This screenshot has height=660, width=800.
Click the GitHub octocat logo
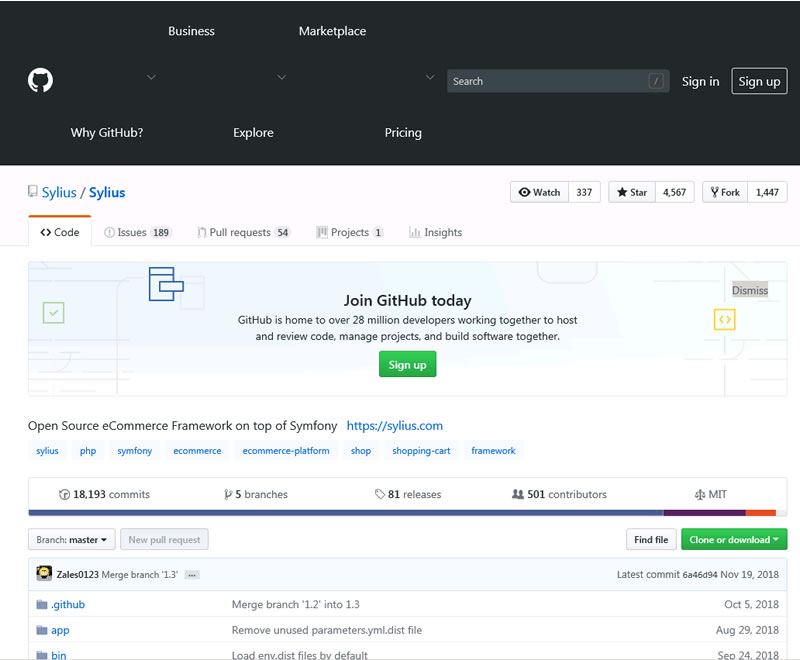click(x=39, y=80)
